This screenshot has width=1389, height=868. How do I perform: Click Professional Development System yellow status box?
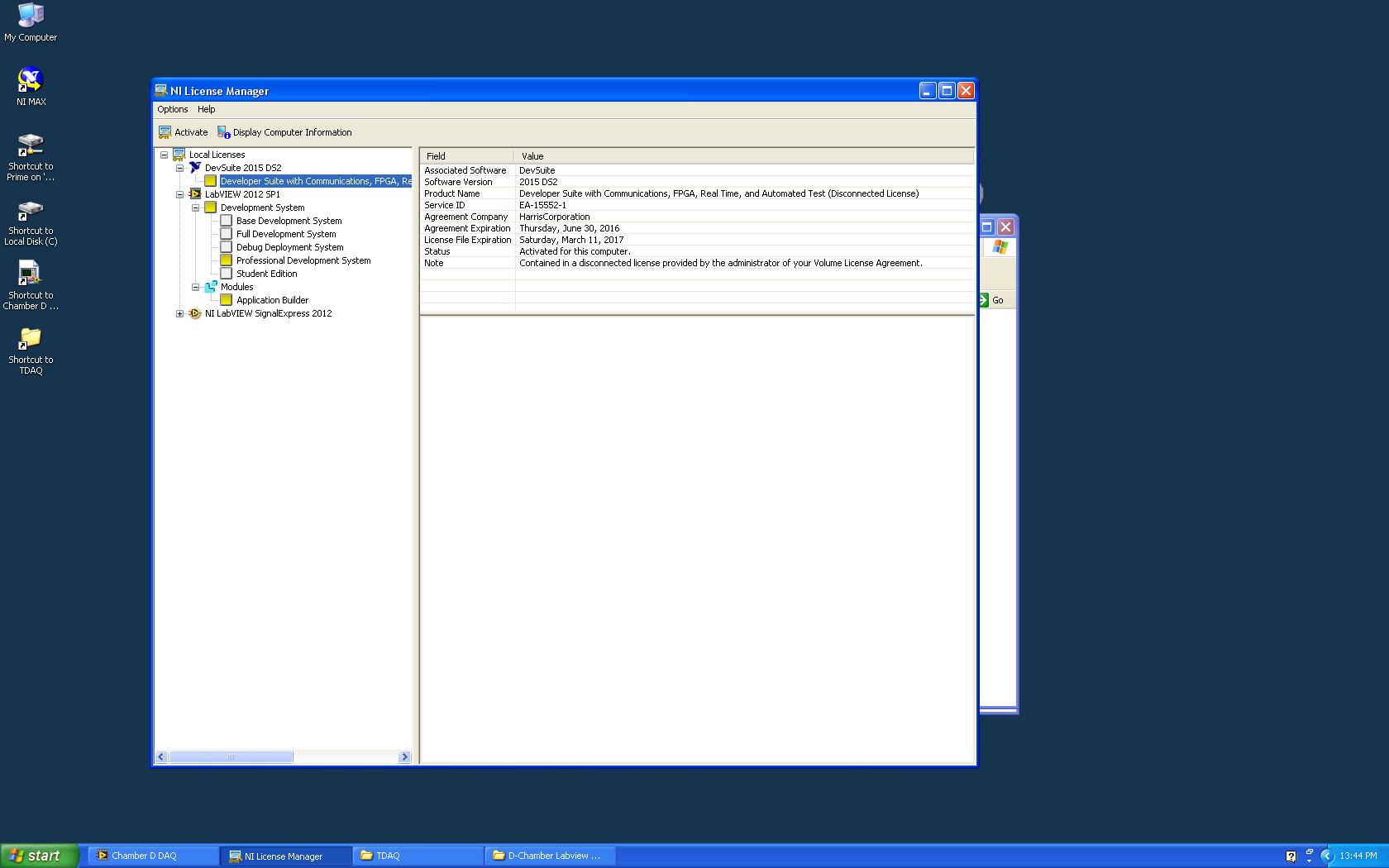click(x=226, y=260)
